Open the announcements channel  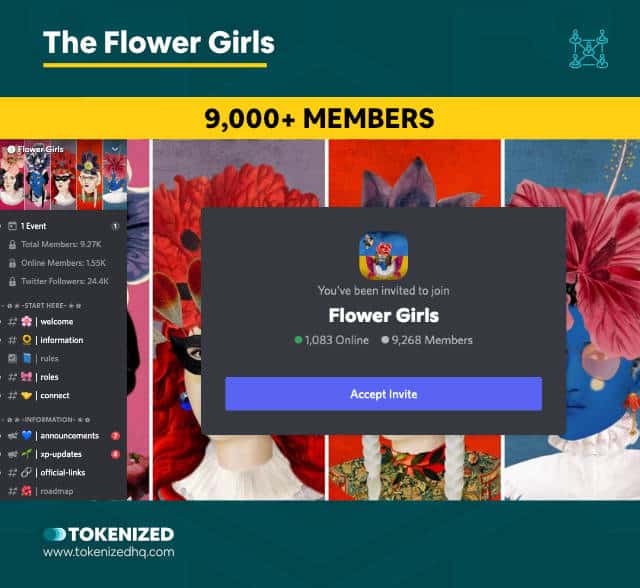(x=62, y=436)
